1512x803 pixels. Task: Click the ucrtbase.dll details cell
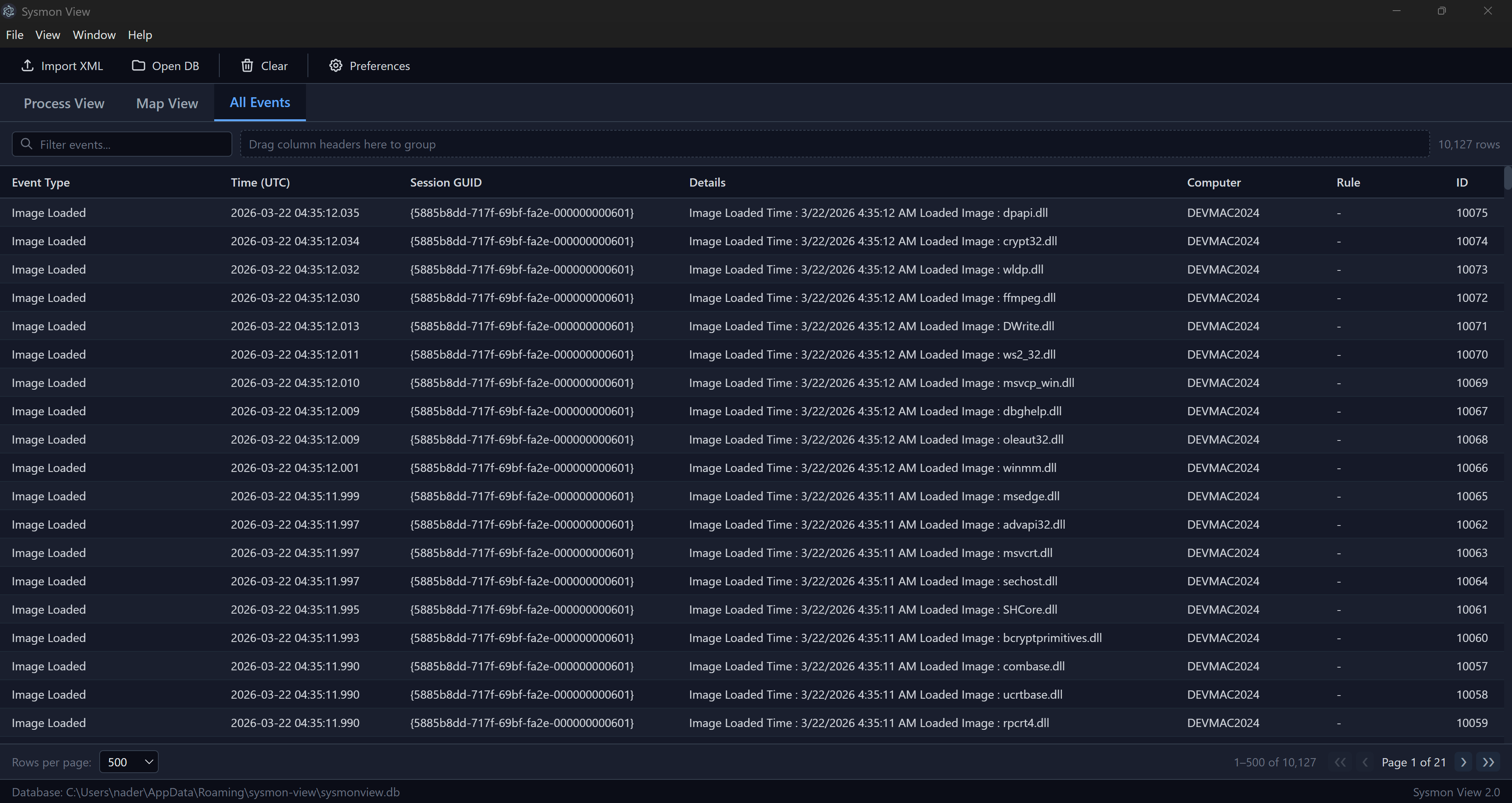pyautogui.click(x=876, y=694)
